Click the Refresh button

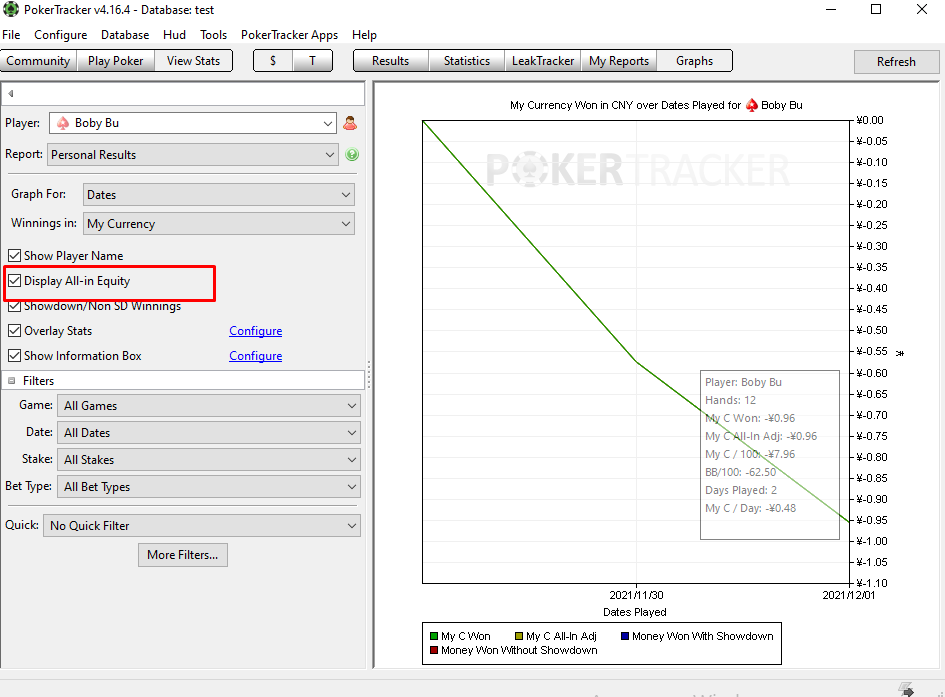(896, 61)
